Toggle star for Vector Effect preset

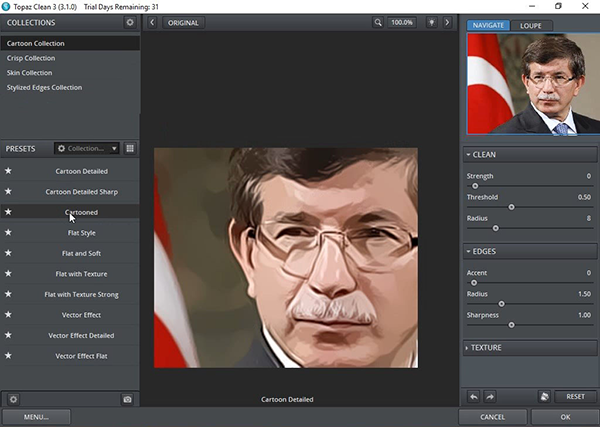click(x=9, y=315)
